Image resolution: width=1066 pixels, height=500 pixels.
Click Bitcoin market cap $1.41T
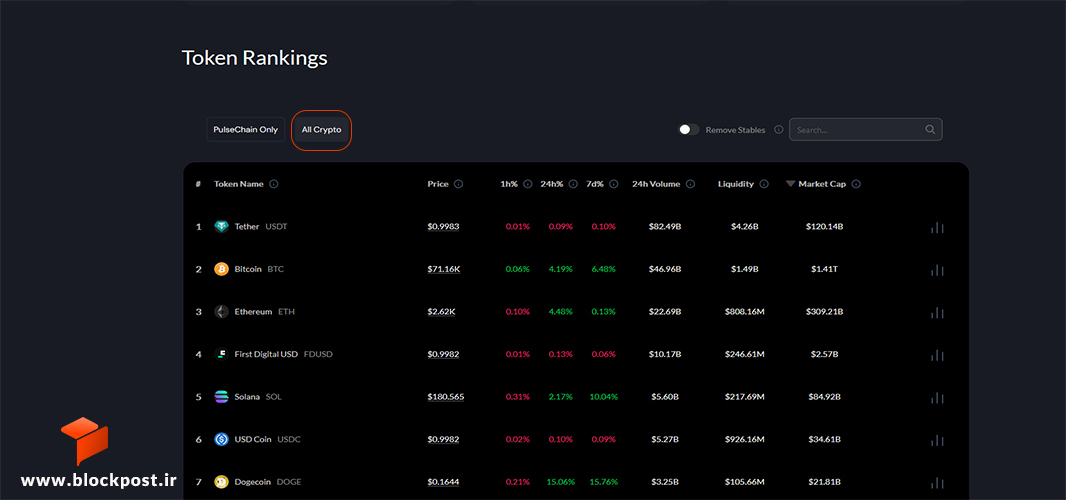(824, 269)
